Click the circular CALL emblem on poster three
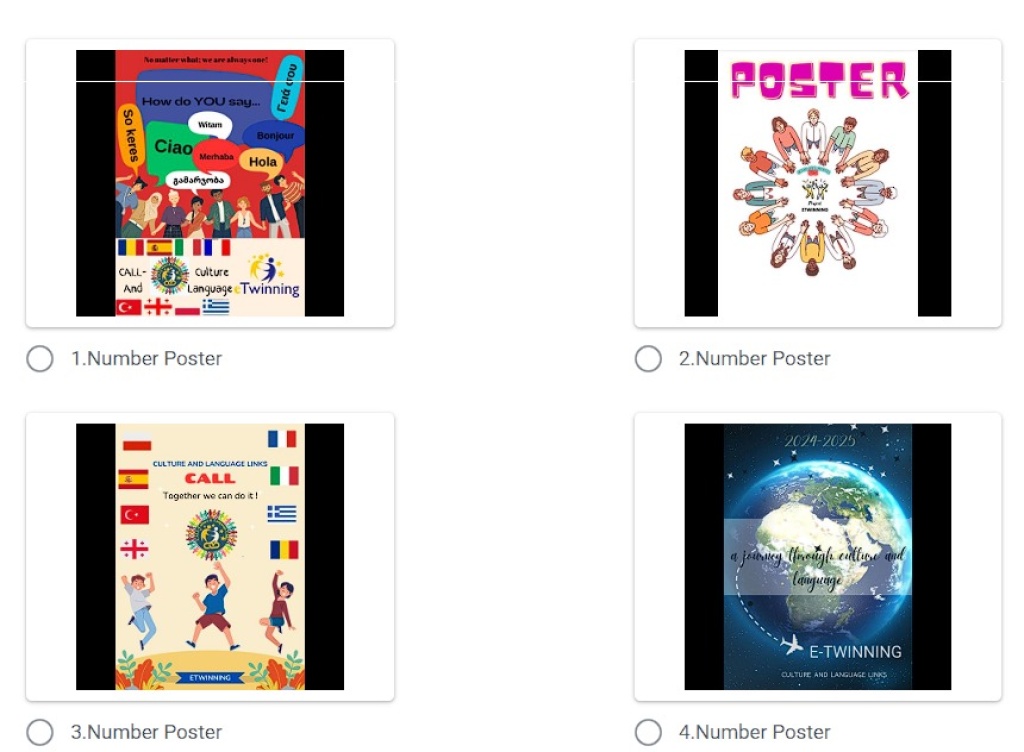The width and height of the screenshot is (1024, 752). point(211,535)
